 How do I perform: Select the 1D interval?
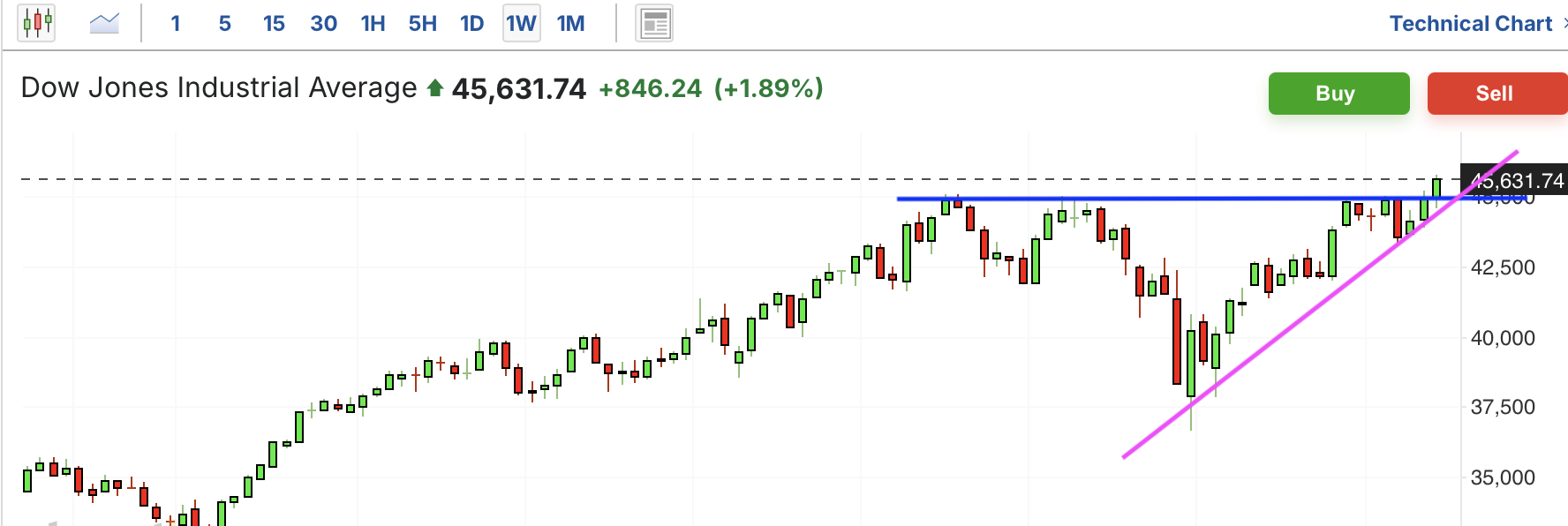point(472,24)
